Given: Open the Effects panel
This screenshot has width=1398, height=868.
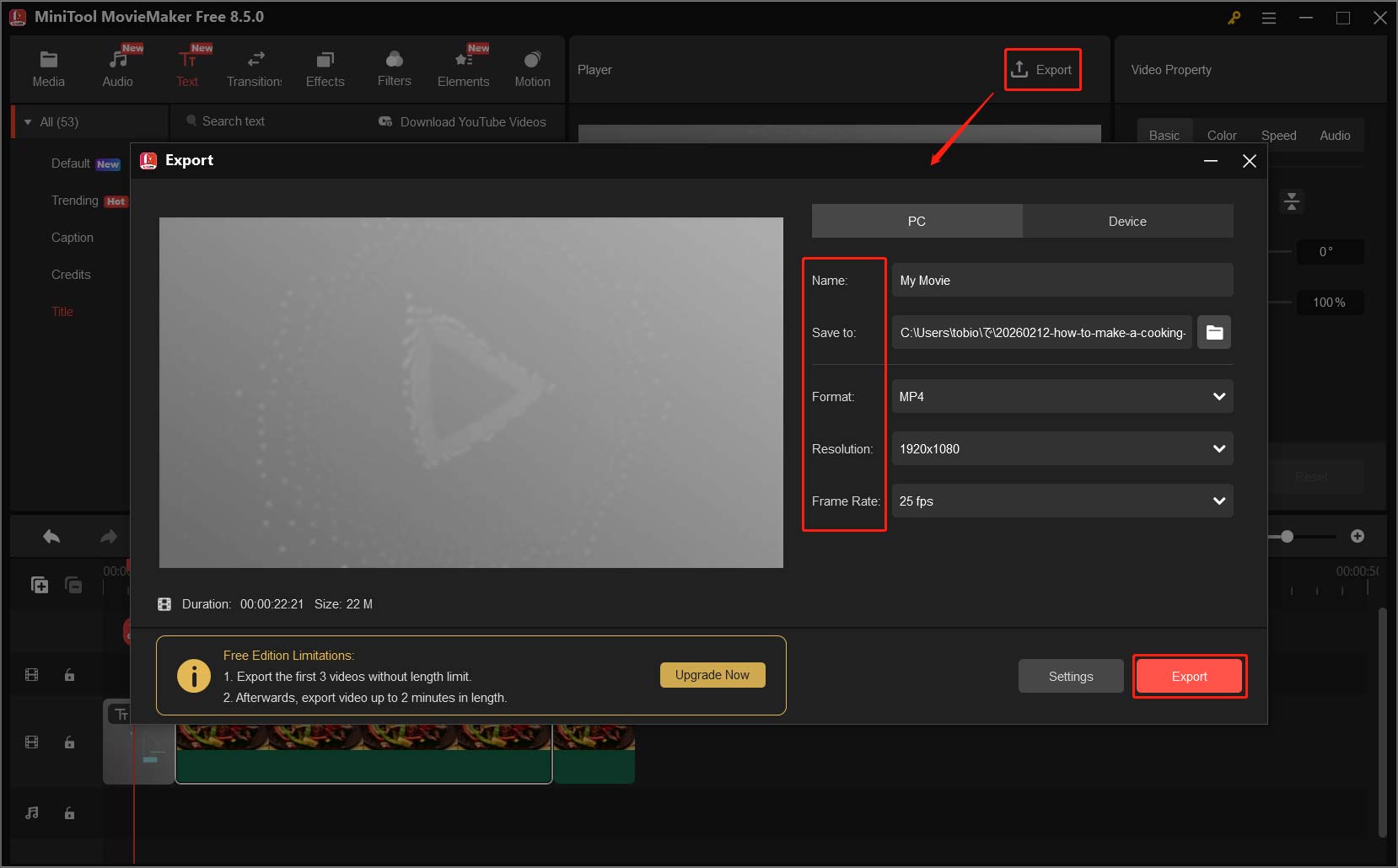Looking at the screenshot, I should pyautogui.click(x=325, y=67).
